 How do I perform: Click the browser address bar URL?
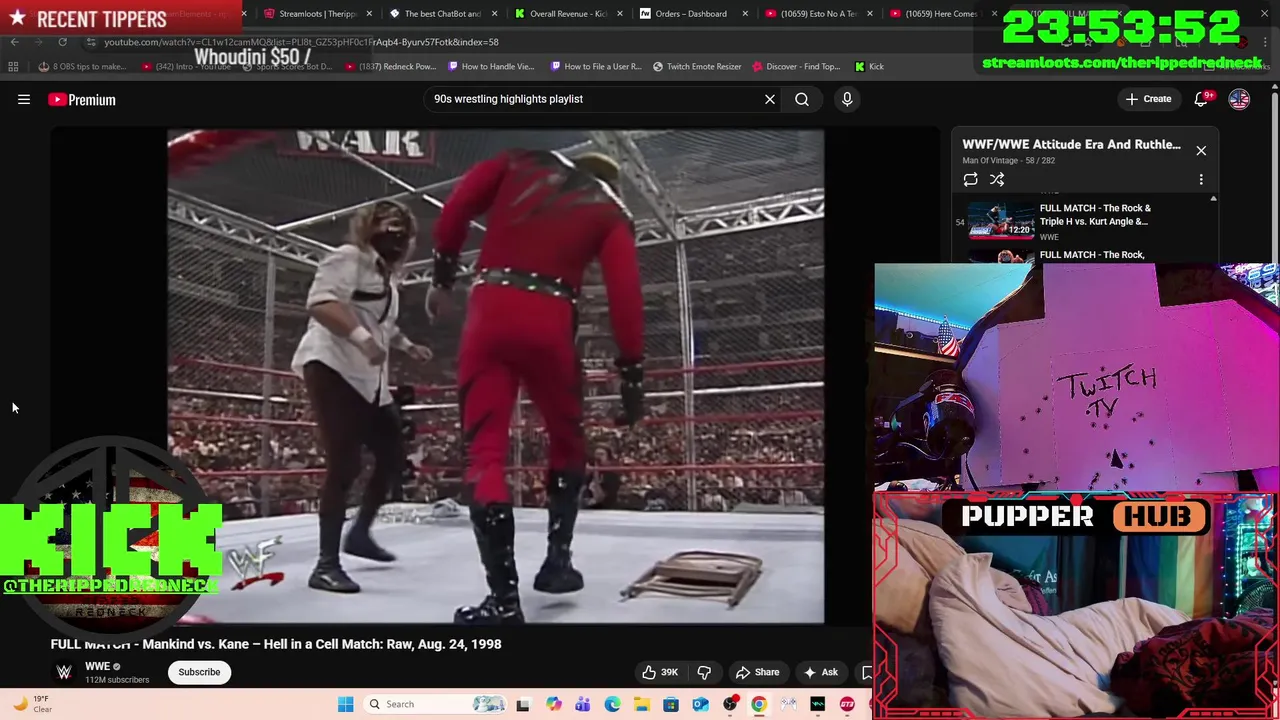point(302,42)
